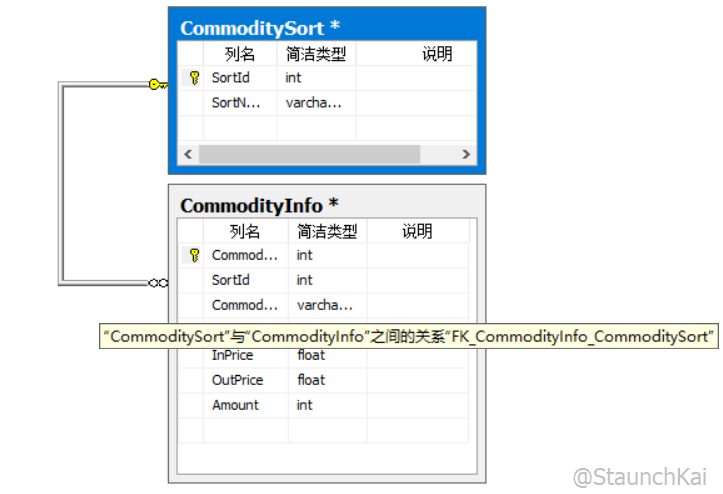The height and width of the screenshot is (494, 723).
Task: Click the 简洁类型 column header in CommodityInfo
Action: [327, 231]
